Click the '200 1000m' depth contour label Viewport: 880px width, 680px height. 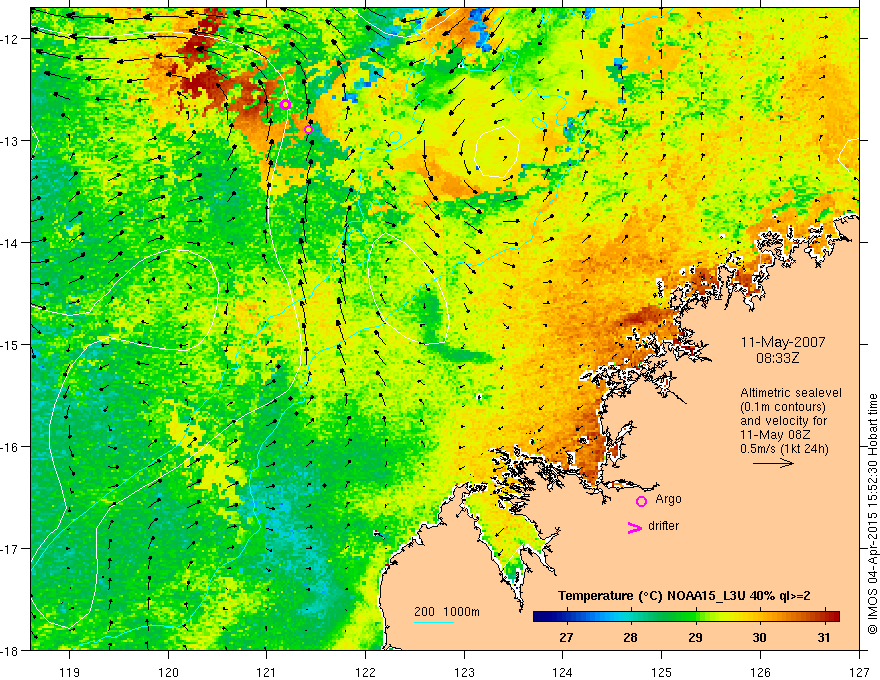447,612
